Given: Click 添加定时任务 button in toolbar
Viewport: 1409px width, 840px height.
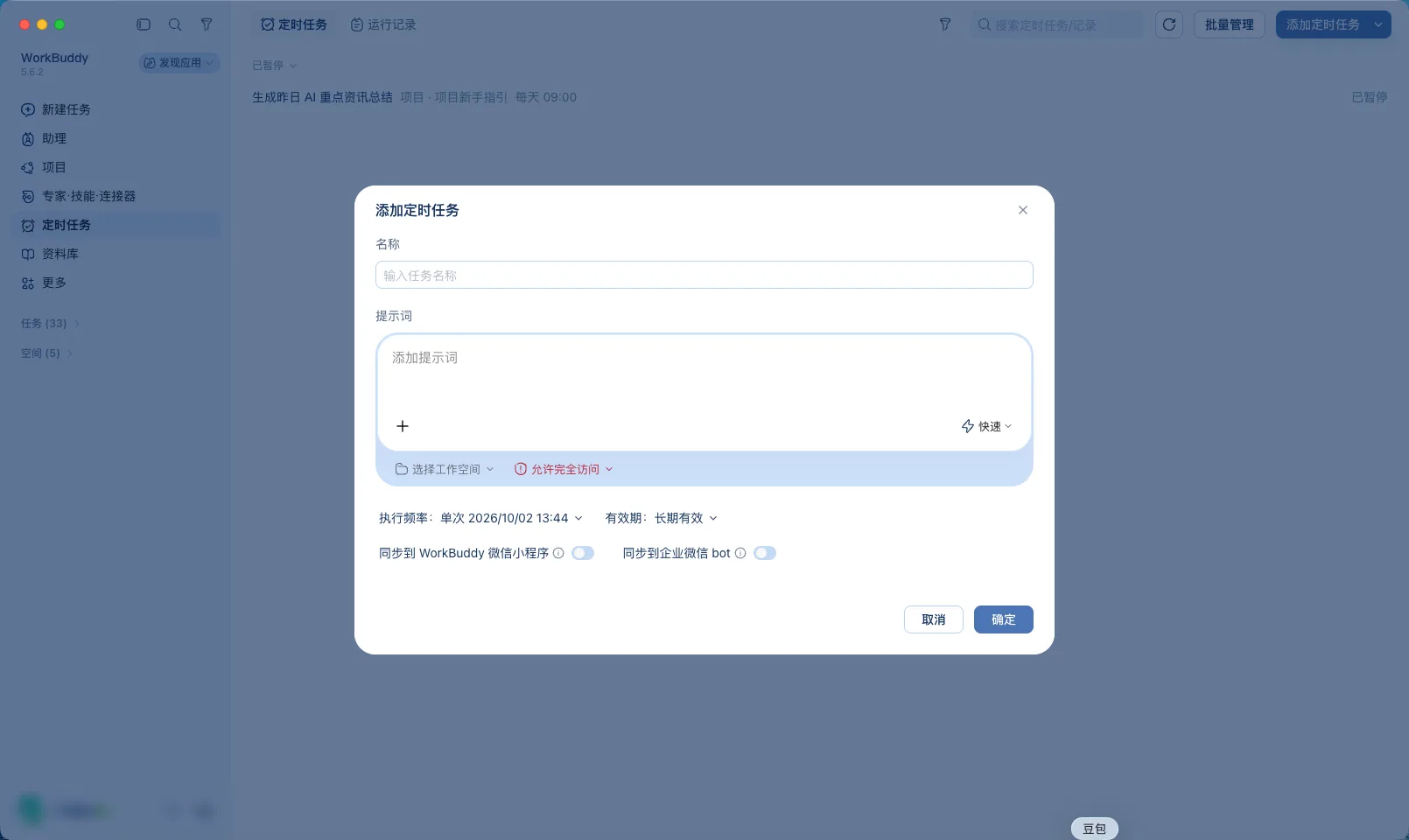Looking at the screenshot, I should pyautogui.click(x=1322, y=24).
